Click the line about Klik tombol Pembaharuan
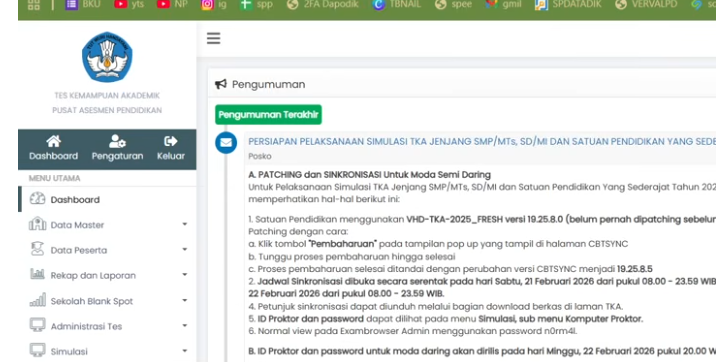 (x=438, y=244)
